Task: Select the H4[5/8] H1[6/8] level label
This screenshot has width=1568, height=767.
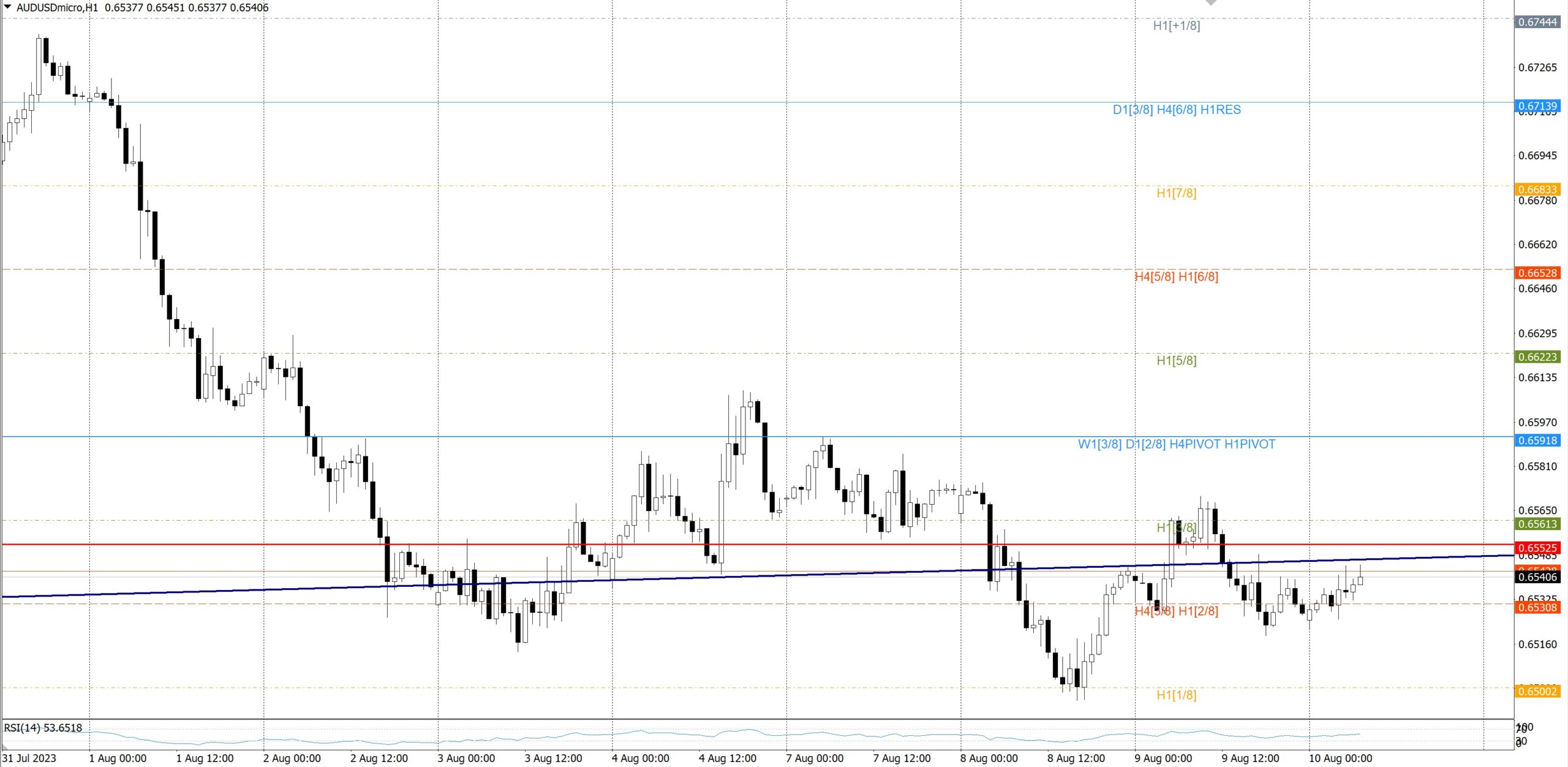Action: point(1176,276)
